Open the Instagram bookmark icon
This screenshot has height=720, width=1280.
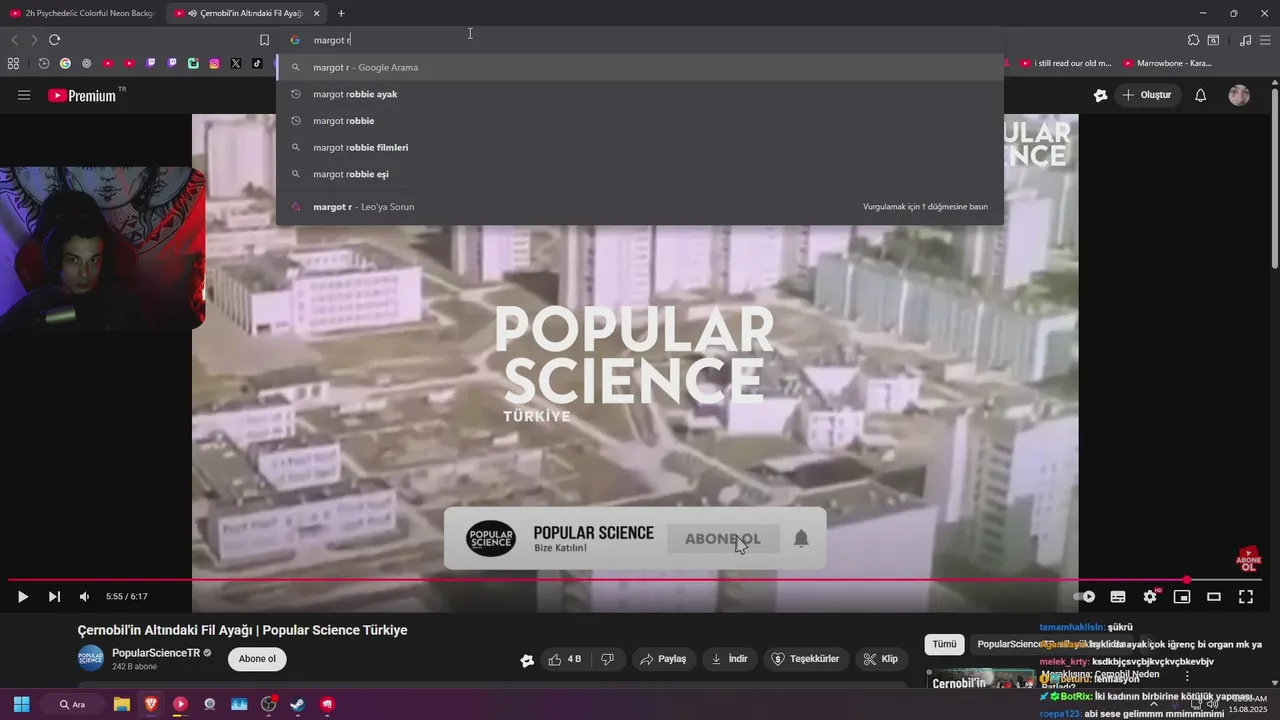(214, 63)
